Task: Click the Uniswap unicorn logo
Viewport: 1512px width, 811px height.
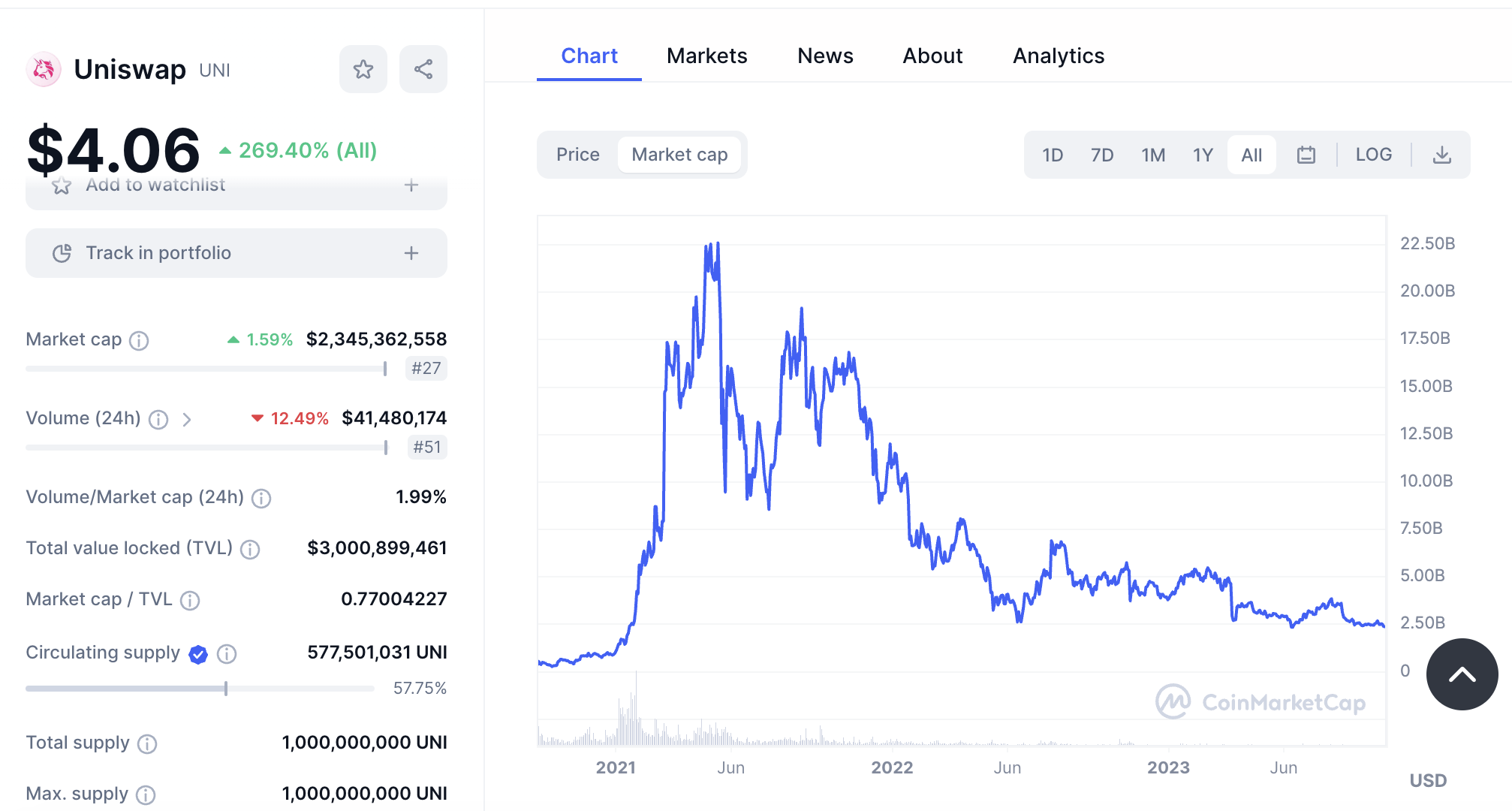Action: pos(44,70)
